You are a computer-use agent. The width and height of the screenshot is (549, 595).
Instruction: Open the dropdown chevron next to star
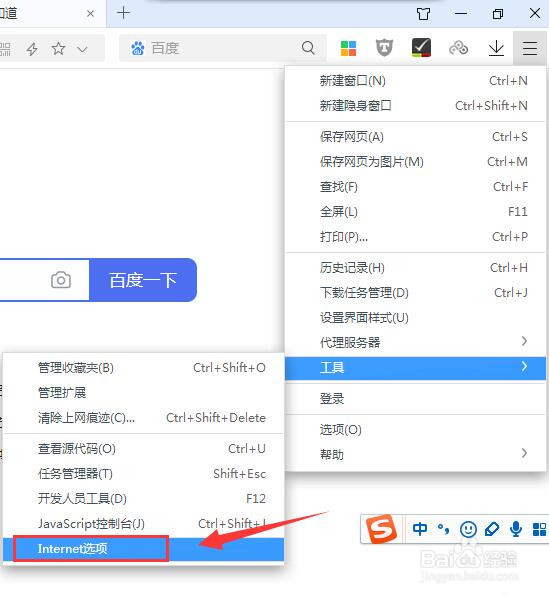click(x=82, y=49)
